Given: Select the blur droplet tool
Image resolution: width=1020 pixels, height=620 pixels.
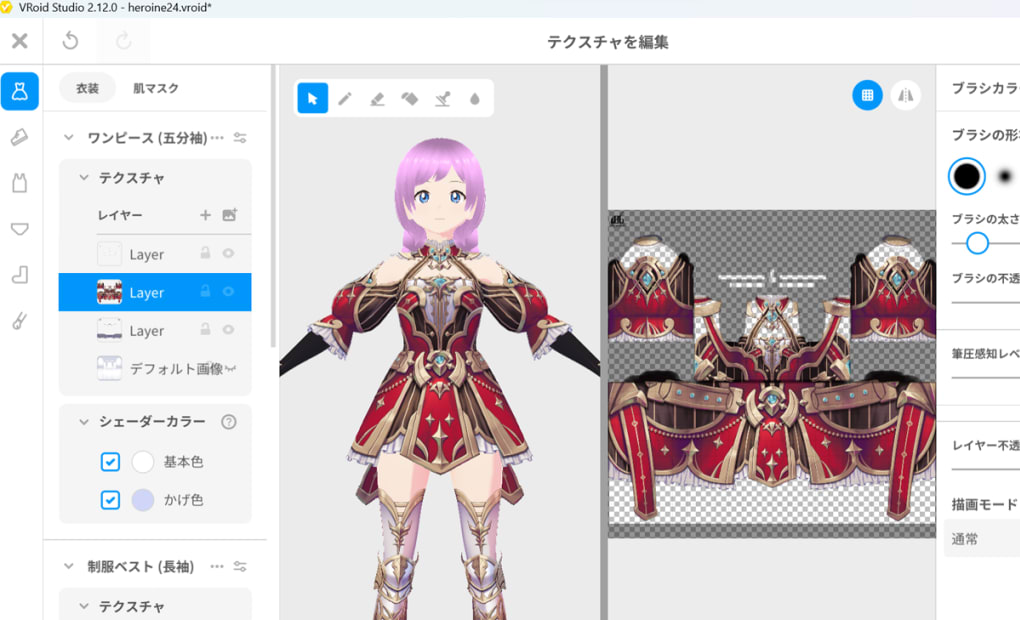Looking at the screenshot, I should point(475,98).
